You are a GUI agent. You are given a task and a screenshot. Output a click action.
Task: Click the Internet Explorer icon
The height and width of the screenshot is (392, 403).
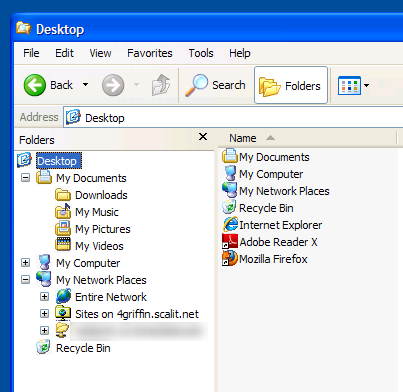pos(230,224)
